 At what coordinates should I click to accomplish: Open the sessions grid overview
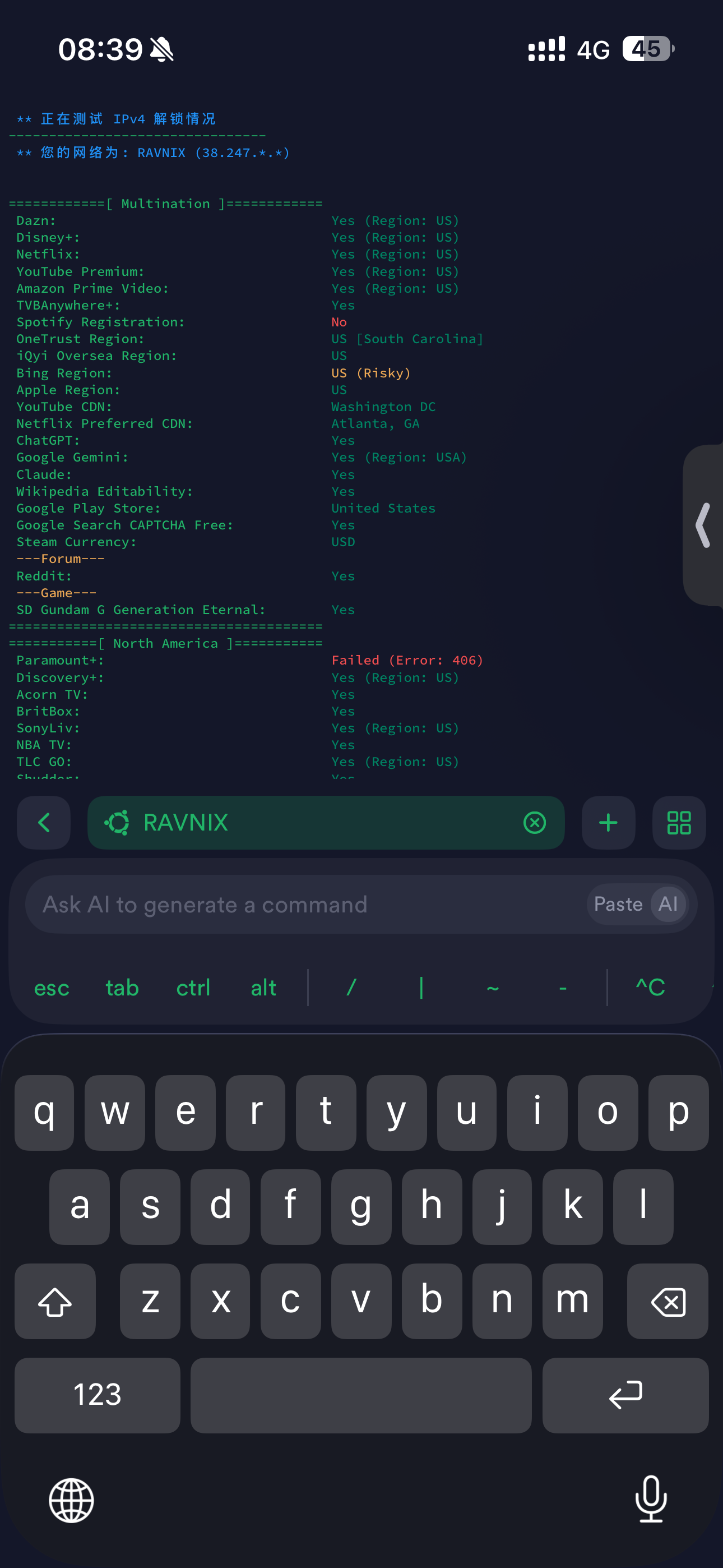(x=679, y=822)
